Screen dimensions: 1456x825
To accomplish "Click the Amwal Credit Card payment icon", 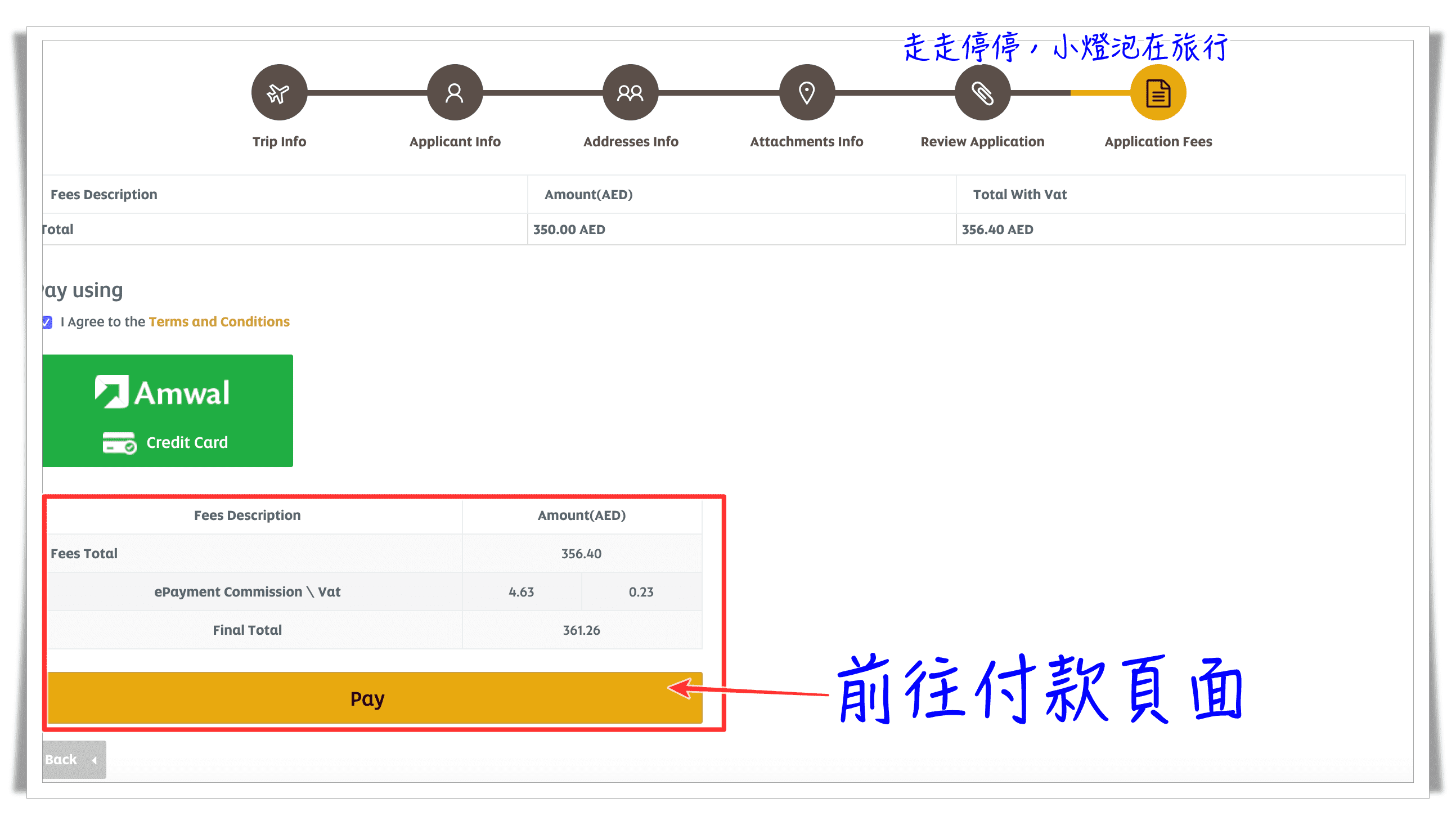I will pyautogui.click(x=167, y=410).
